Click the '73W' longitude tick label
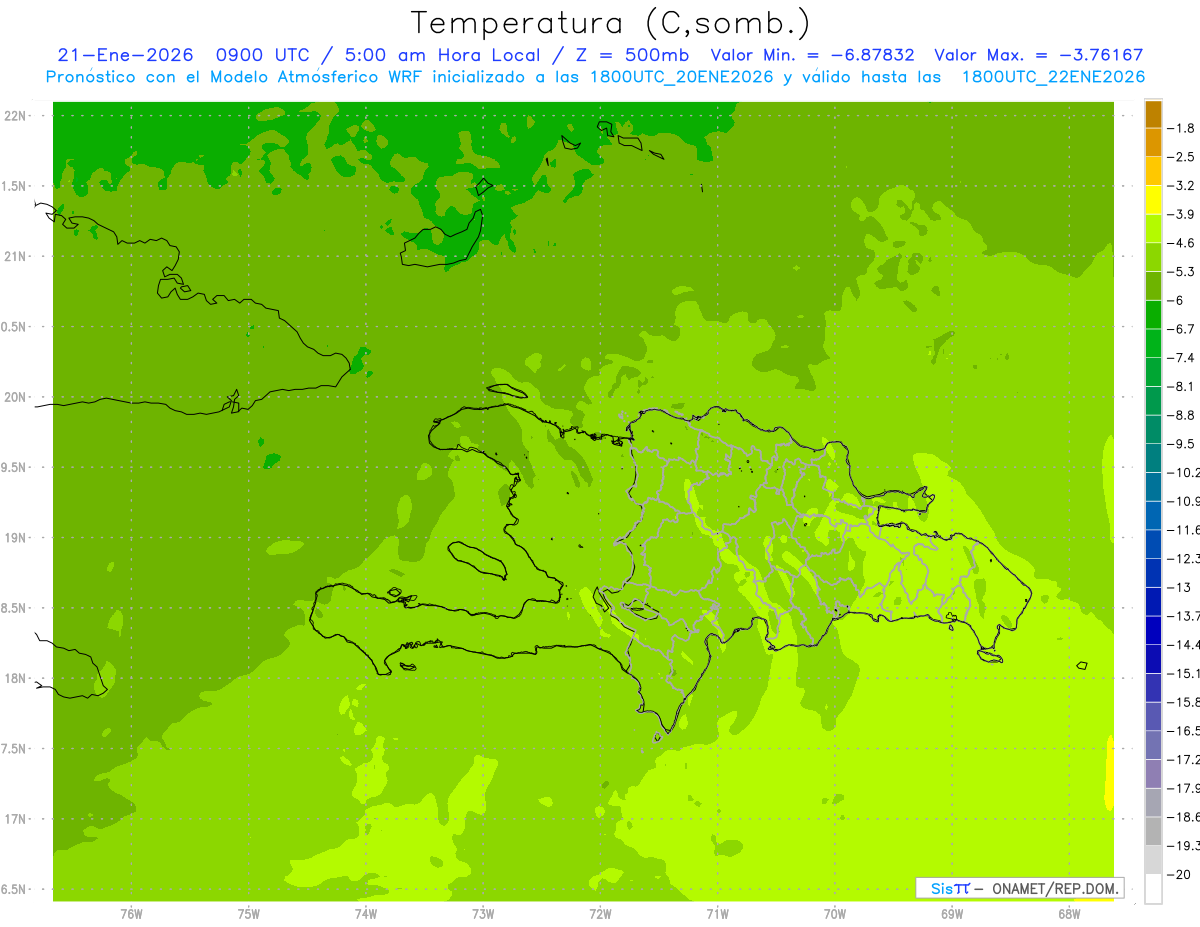This screenshot has width=1200, height=927. (483, 914)
